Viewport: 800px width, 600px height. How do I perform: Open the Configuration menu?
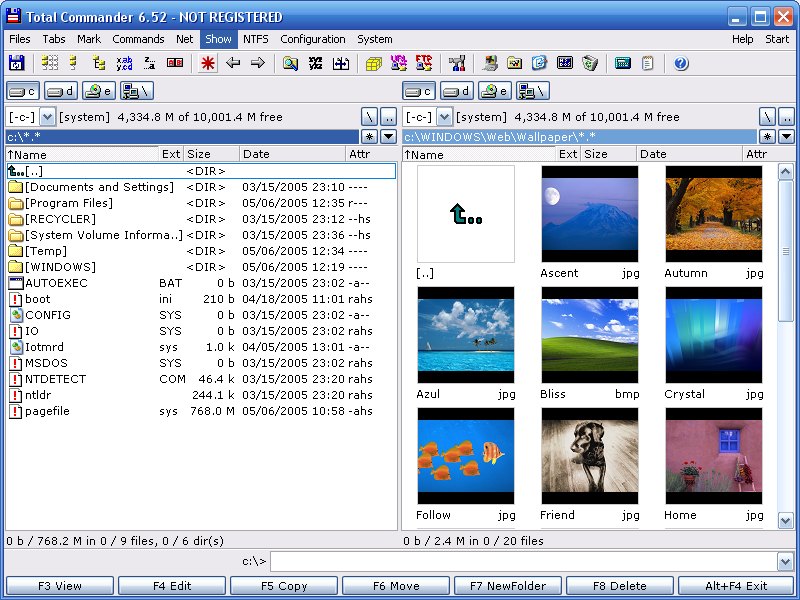click(313, 39)
